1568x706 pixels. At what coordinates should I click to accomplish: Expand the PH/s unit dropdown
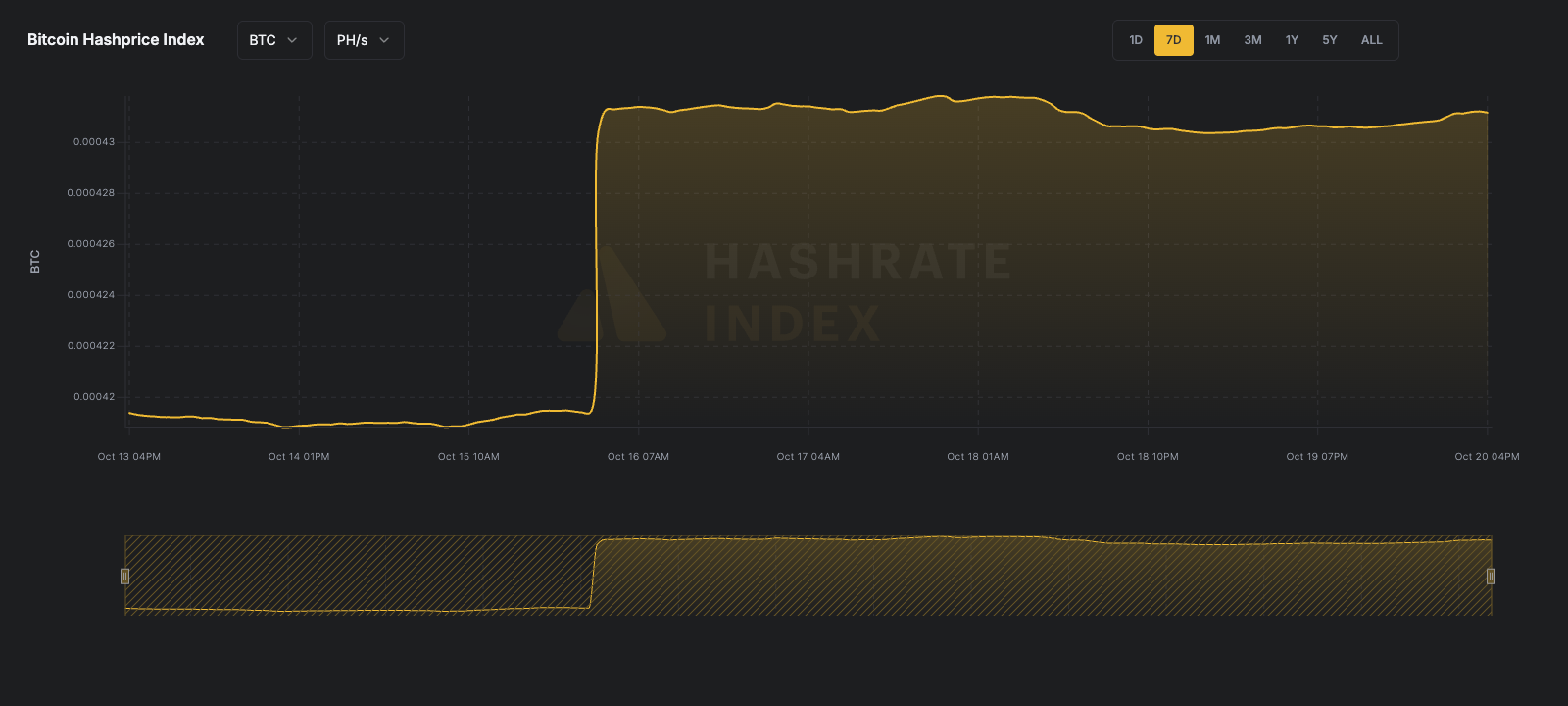point(364,40)
